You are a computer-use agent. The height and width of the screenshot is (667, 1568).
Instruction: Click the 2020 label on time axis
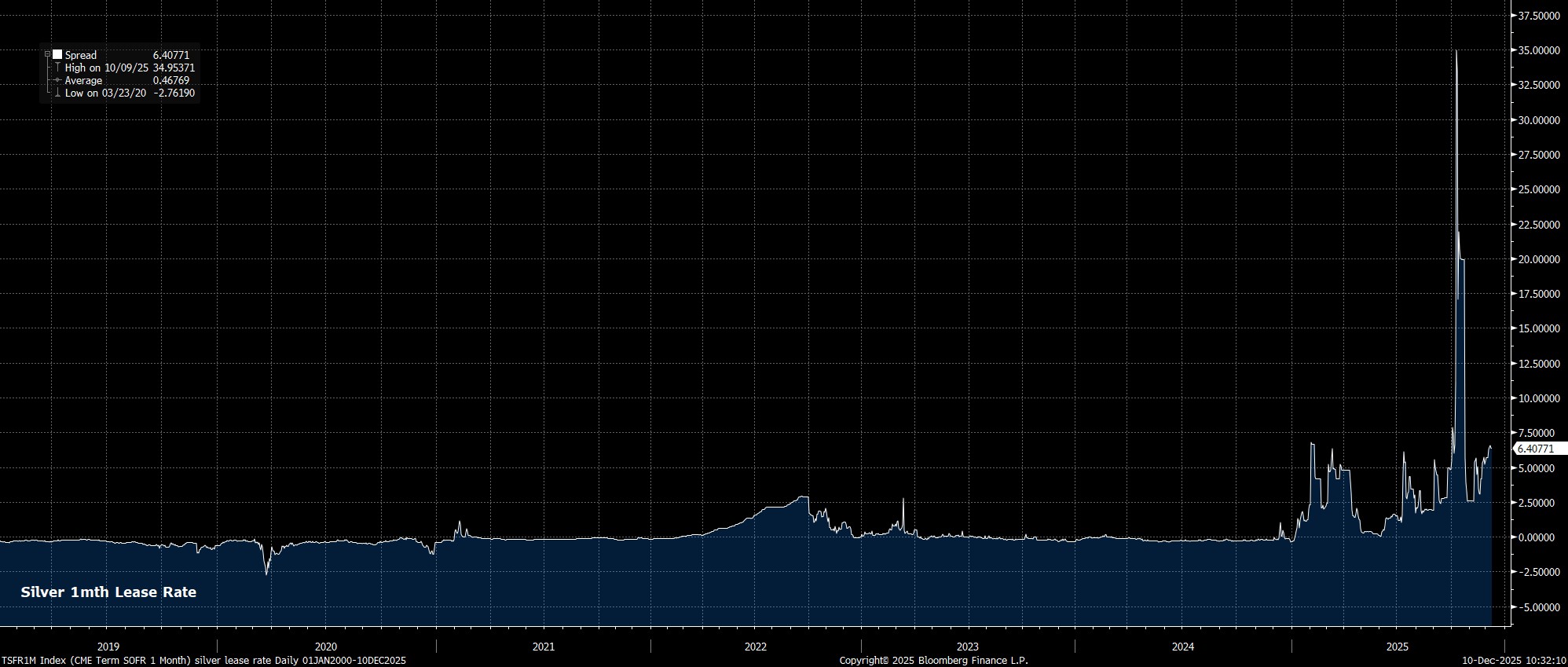325,647
